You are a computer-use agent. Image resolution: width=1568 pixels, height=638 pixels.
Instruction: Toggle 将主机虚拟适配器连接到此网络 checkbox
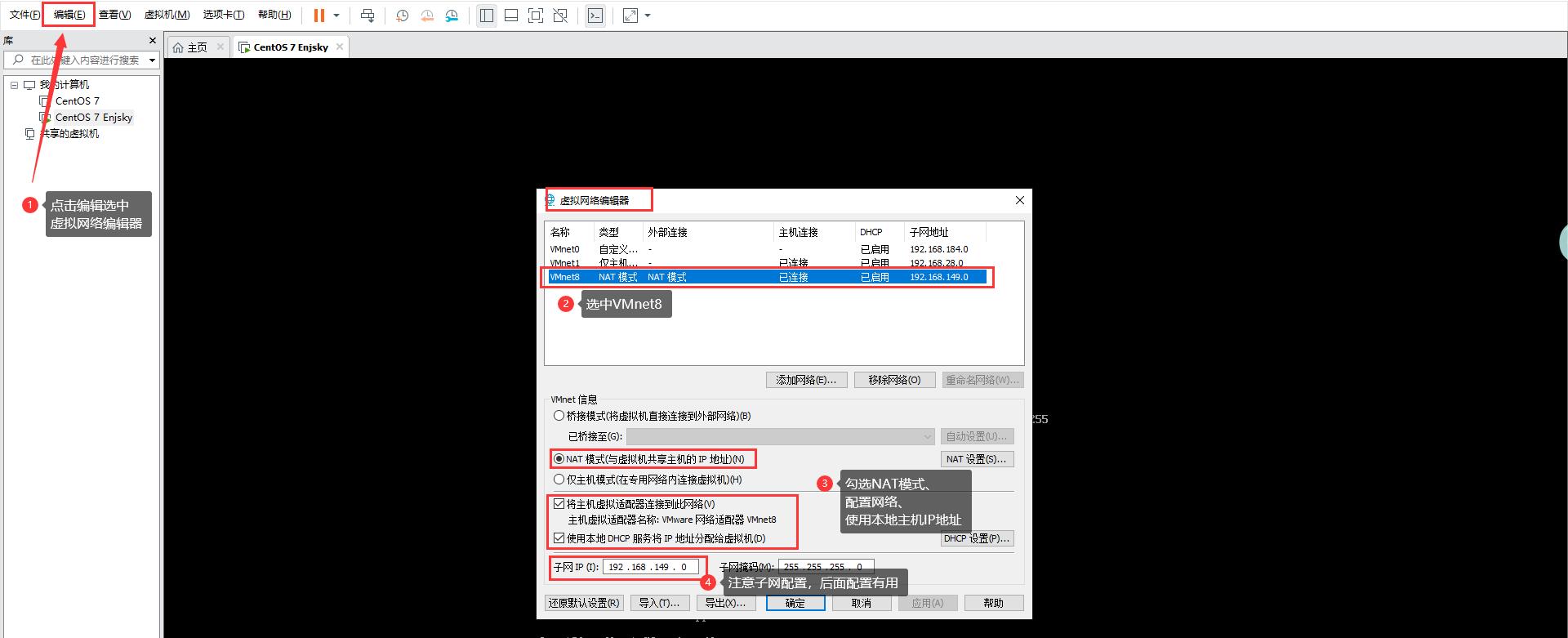(559, 504)
